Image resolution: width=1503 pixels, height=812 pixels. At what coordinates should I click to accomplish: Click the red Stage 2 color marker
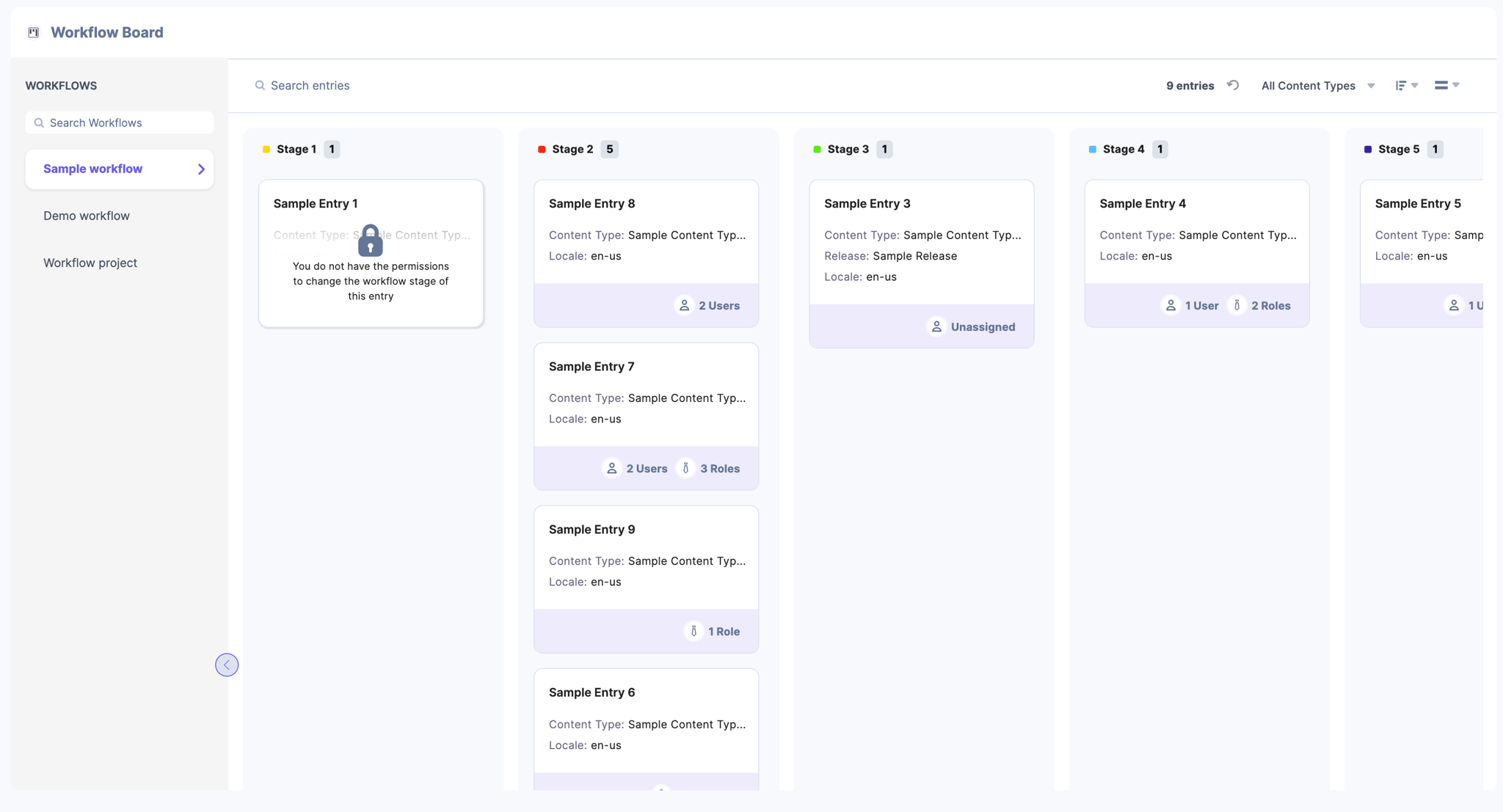pos(542,150)
